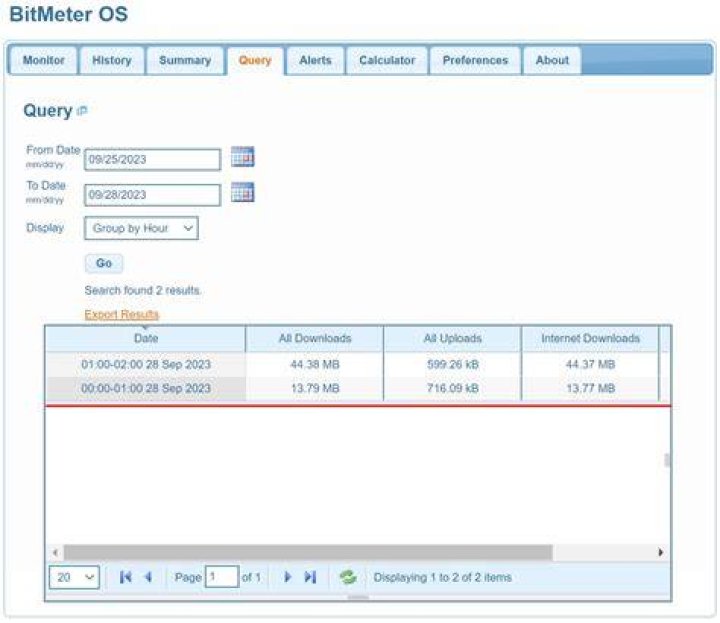Image resolution: width=720 pixels, height=623 pixels.
Task: Click 'Displaying 1 to 2 of 2 items' status
Action: click(x=442, y=577)
